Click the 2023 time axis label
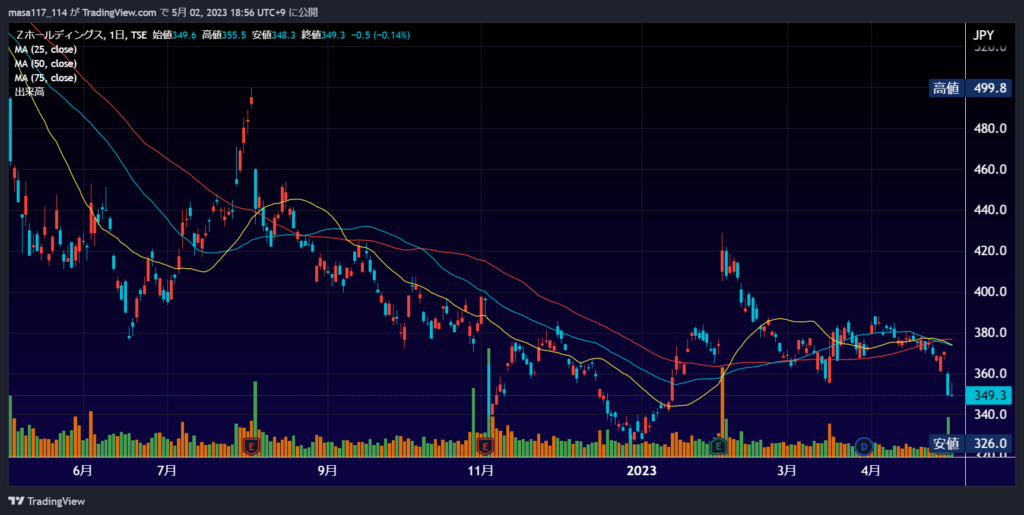 [x=641, y=470]
